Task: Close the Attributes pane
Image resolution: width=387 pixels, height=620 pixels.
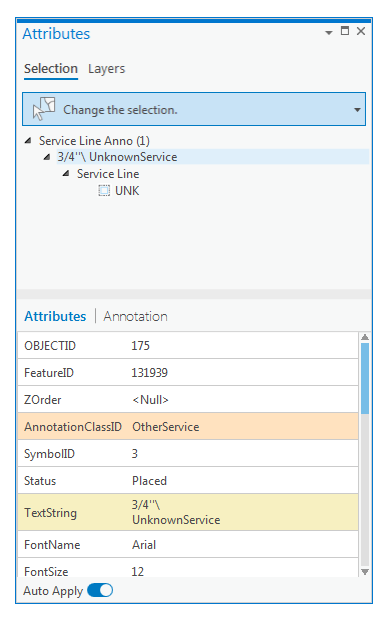Action: pos(361,31)
